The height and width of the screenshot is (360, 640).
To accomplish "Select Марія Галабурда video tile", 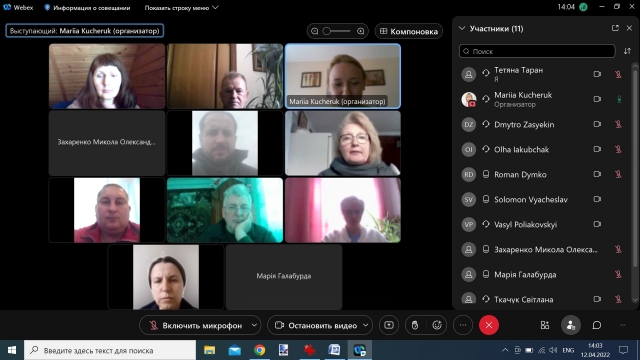I will [284, 277].
